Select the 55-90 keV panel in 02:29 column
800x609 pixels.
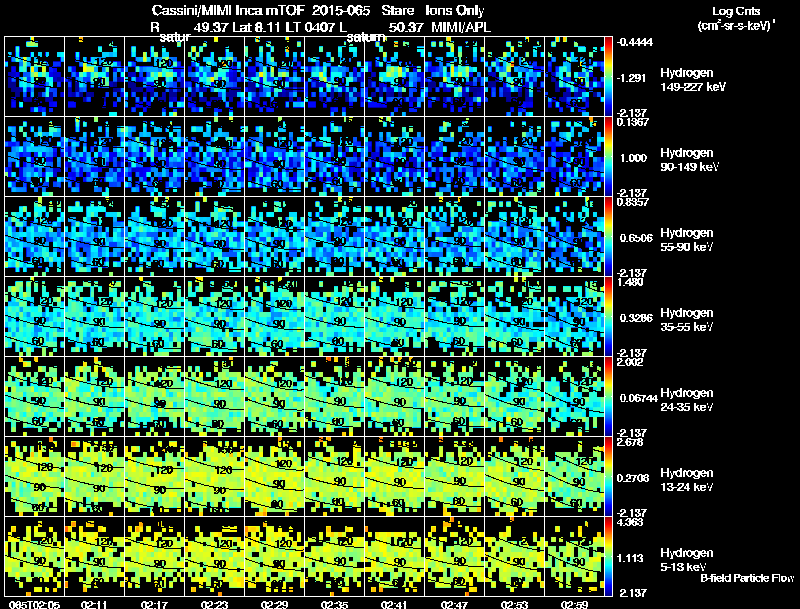(x=274, y=236)
